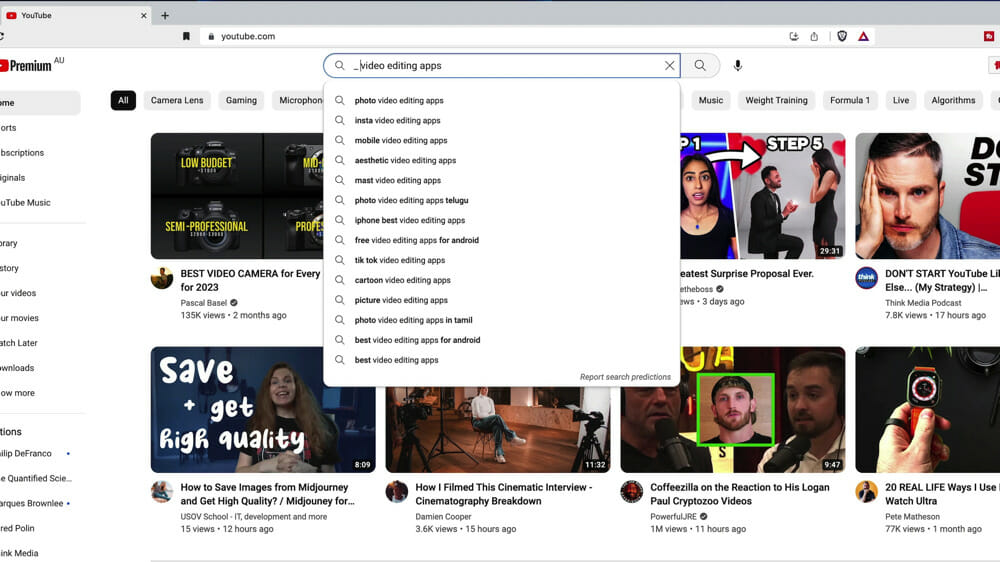Open new browser tab with plus icon
Image resolution: width=1000 pixels, height=562 pixels.
click(x=165, y=15)
